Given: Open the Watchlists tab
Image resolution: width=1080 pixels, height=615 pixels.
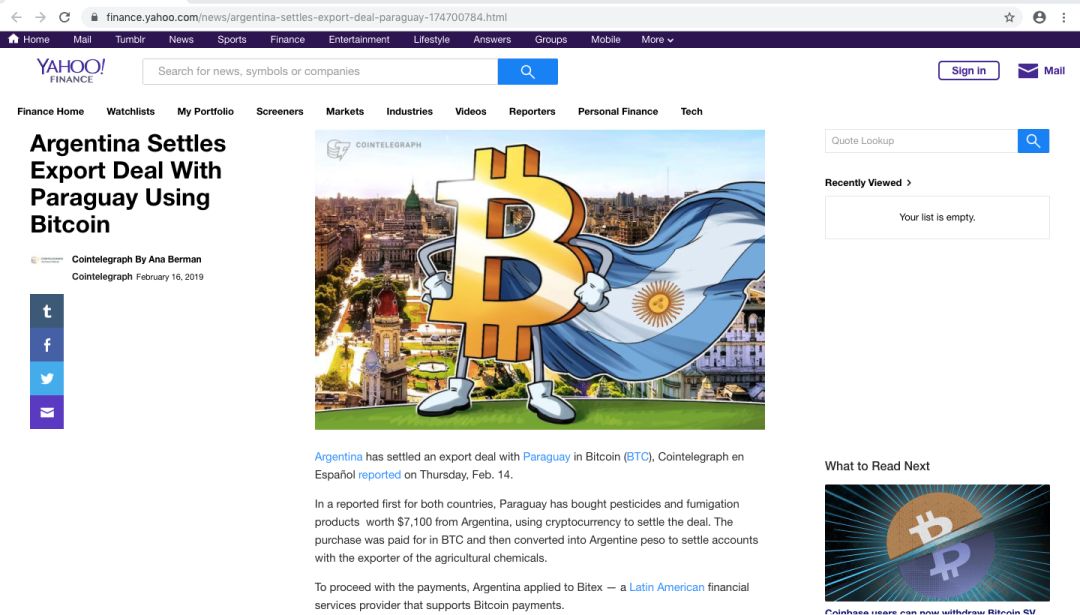Looking at the screenshot, I should tap(130, 112).
